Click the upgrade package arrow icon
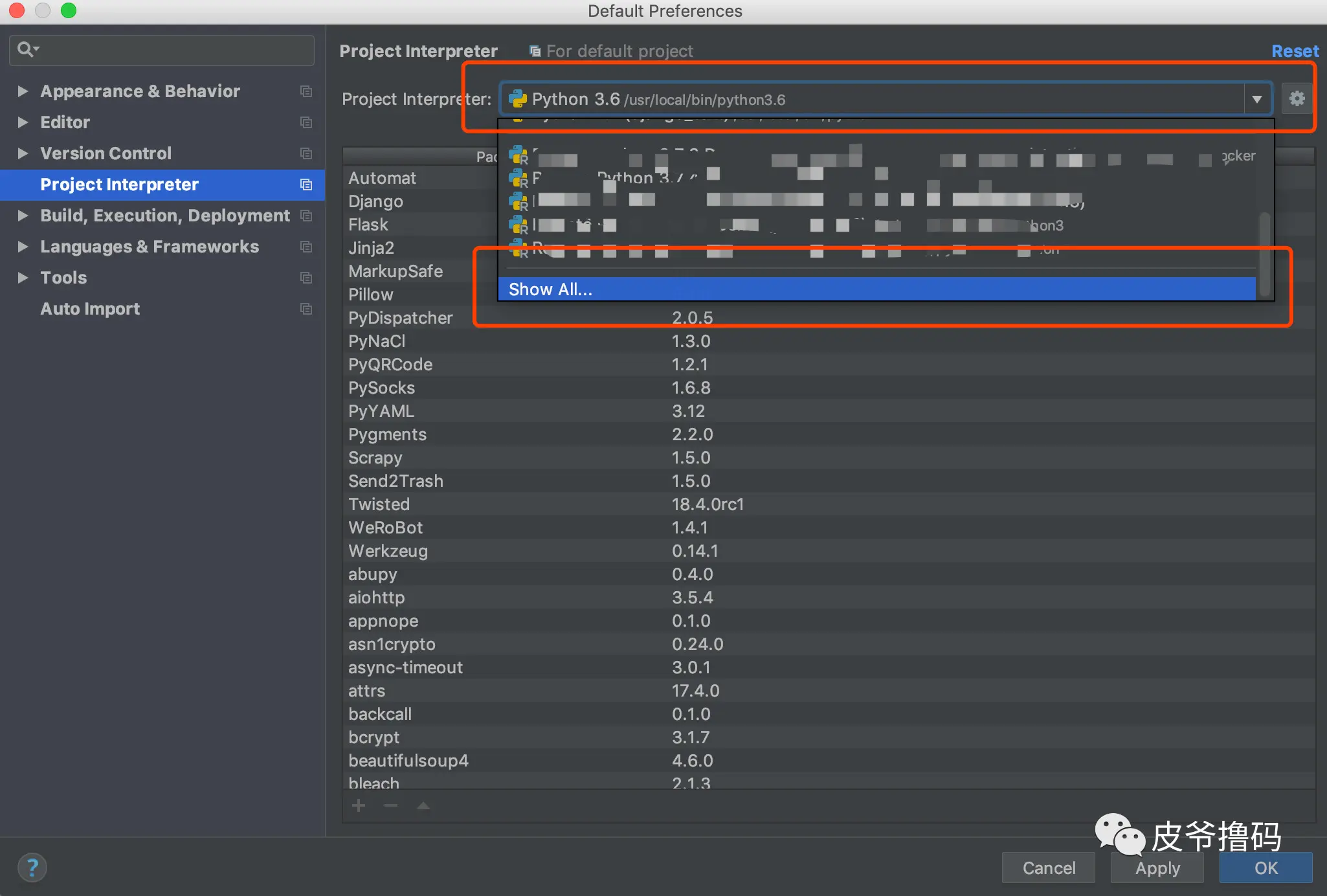1327x896 pixels. [423, 805]
